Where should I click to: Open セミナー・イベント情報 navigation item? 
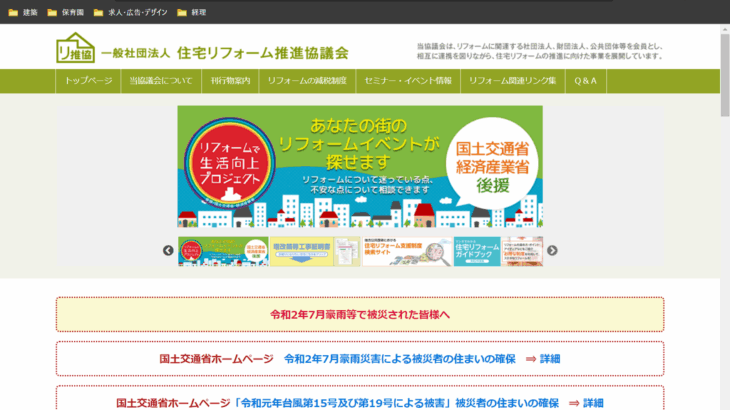point(407,80)
